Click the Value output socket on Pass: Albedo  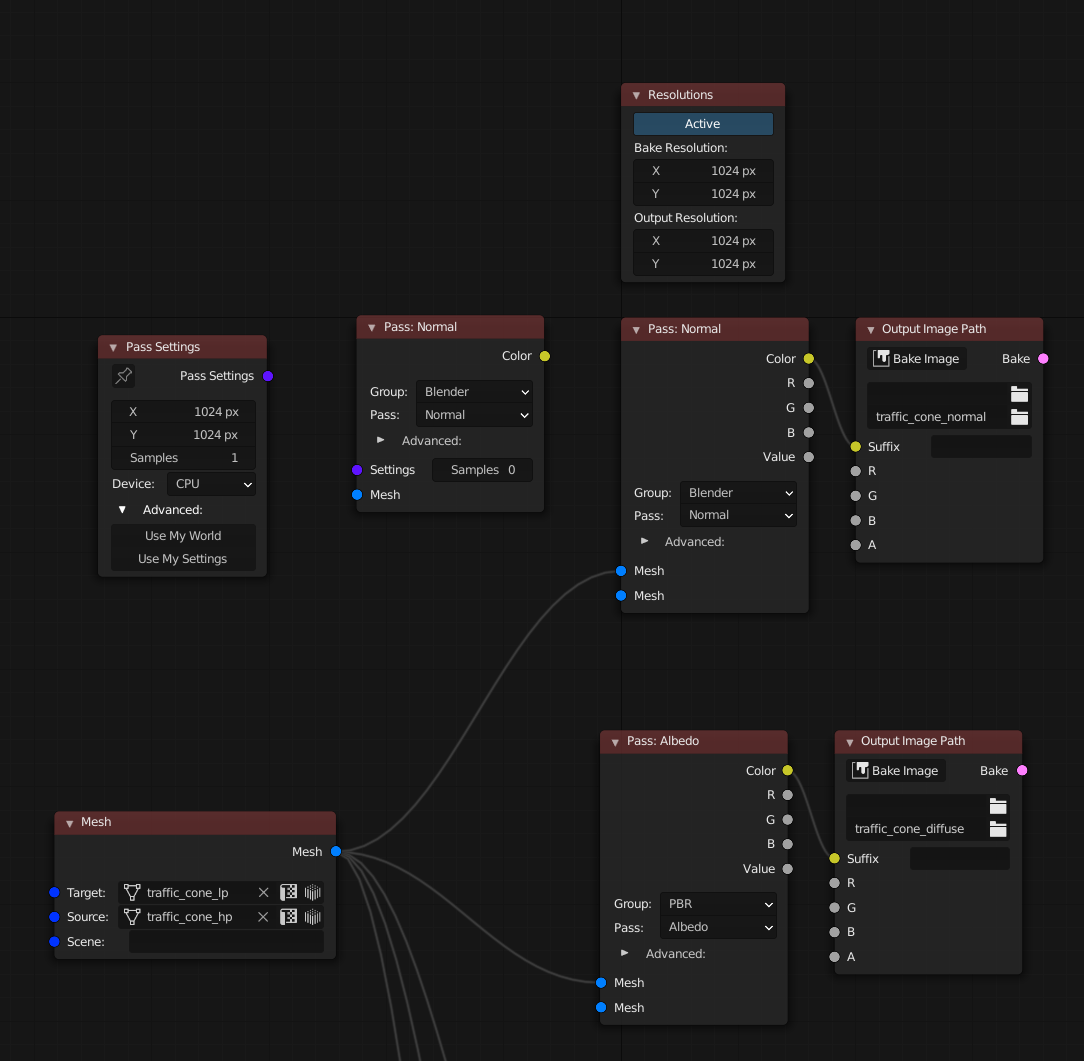[x=787, y=869]
